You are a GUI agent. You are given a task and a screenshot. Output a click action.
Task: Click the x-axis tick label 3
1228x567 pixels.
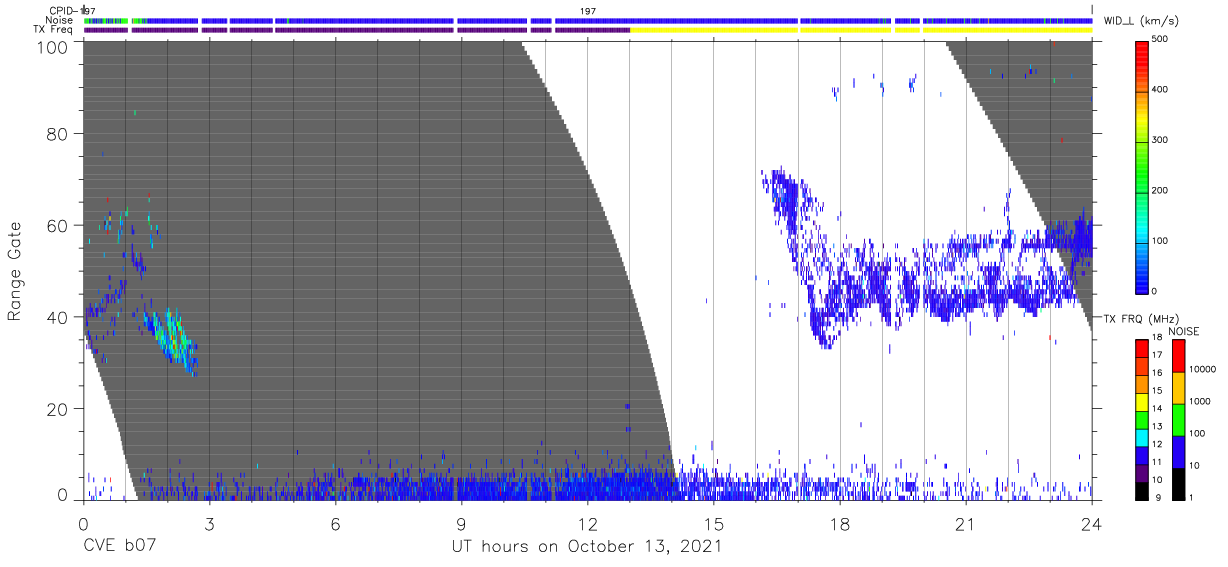coord(209,524)
